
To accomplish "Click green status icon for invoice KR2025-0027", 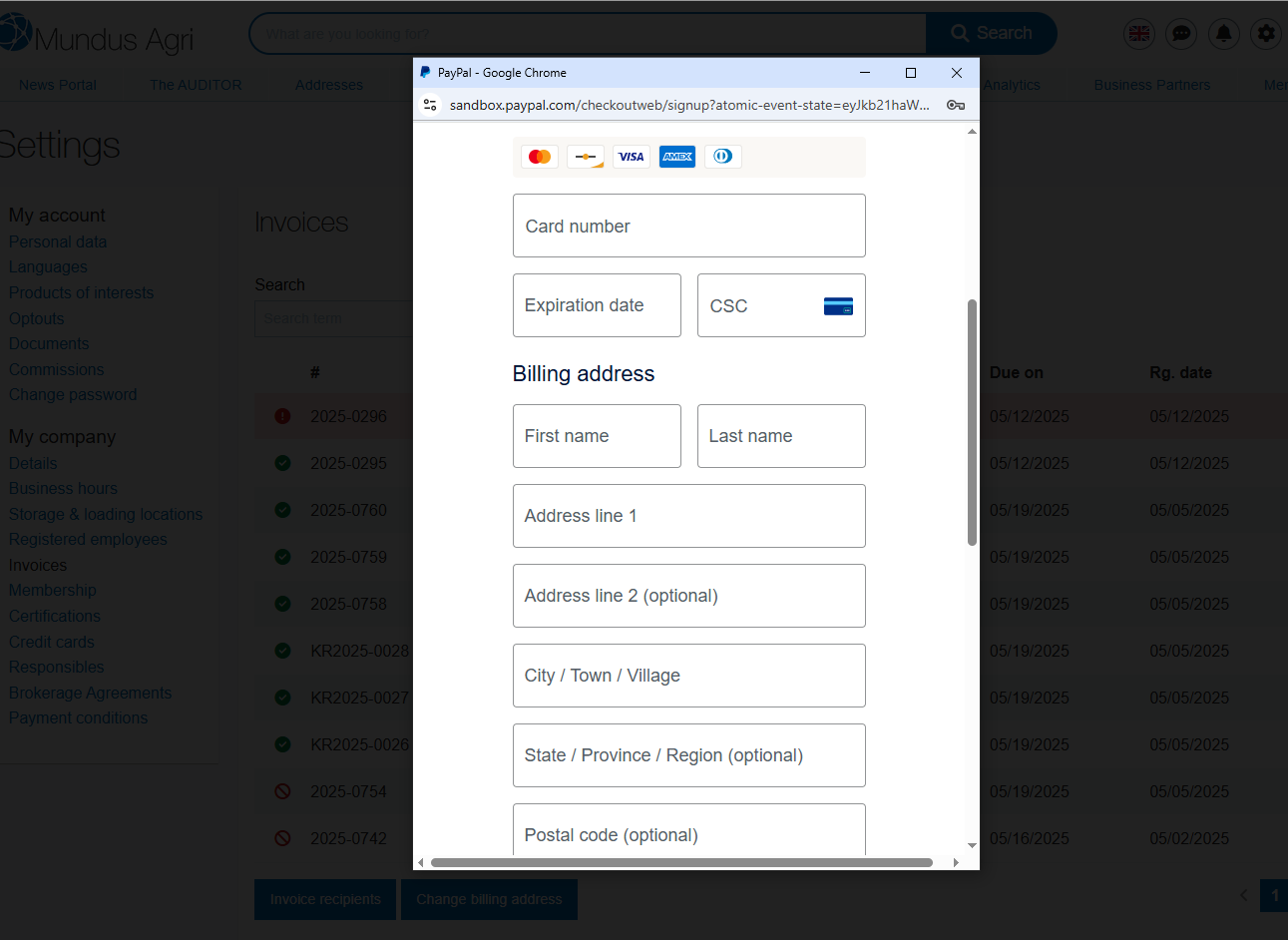I will coord(282,698).
